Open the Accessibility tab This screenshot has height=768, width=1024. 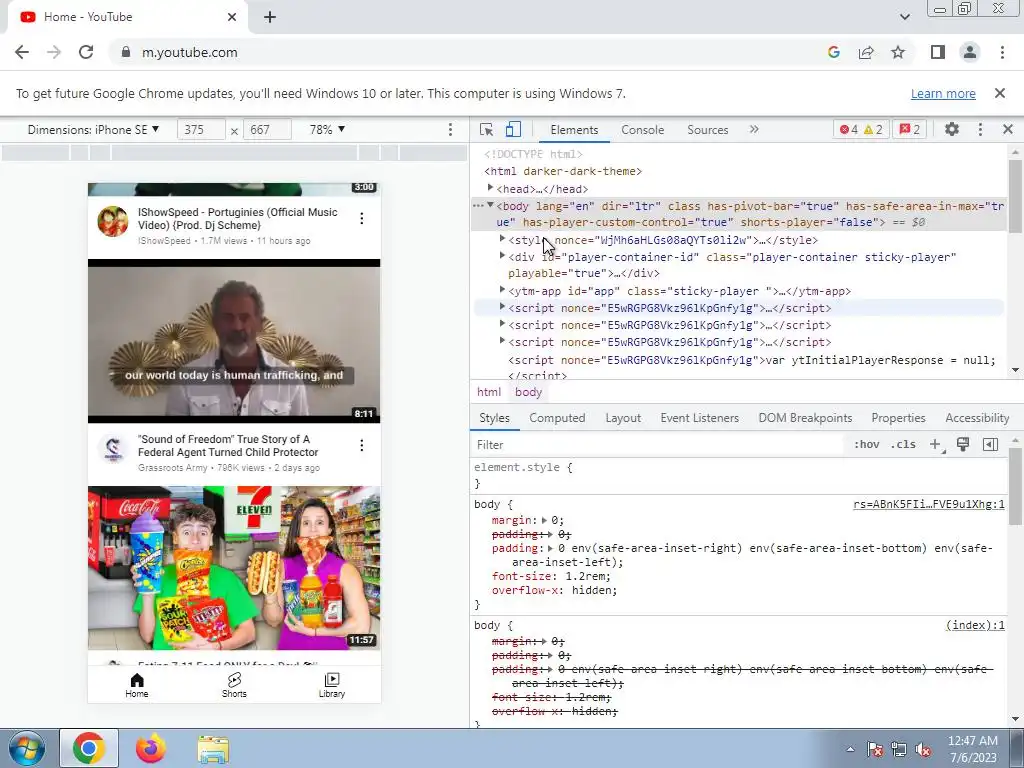977,418
